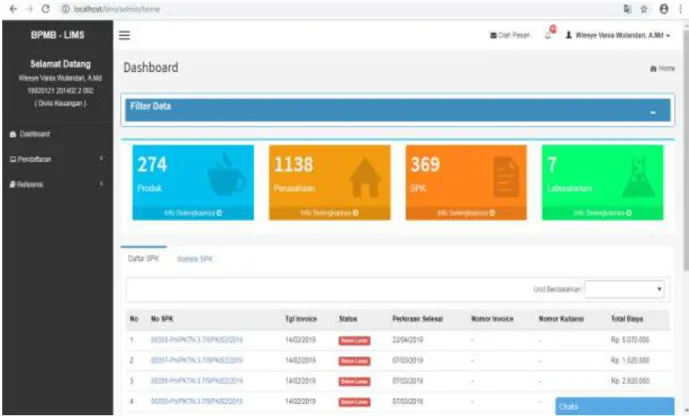Open the first SPK number link in table
The width and height of the screenshot is (689, 416).
196,340
